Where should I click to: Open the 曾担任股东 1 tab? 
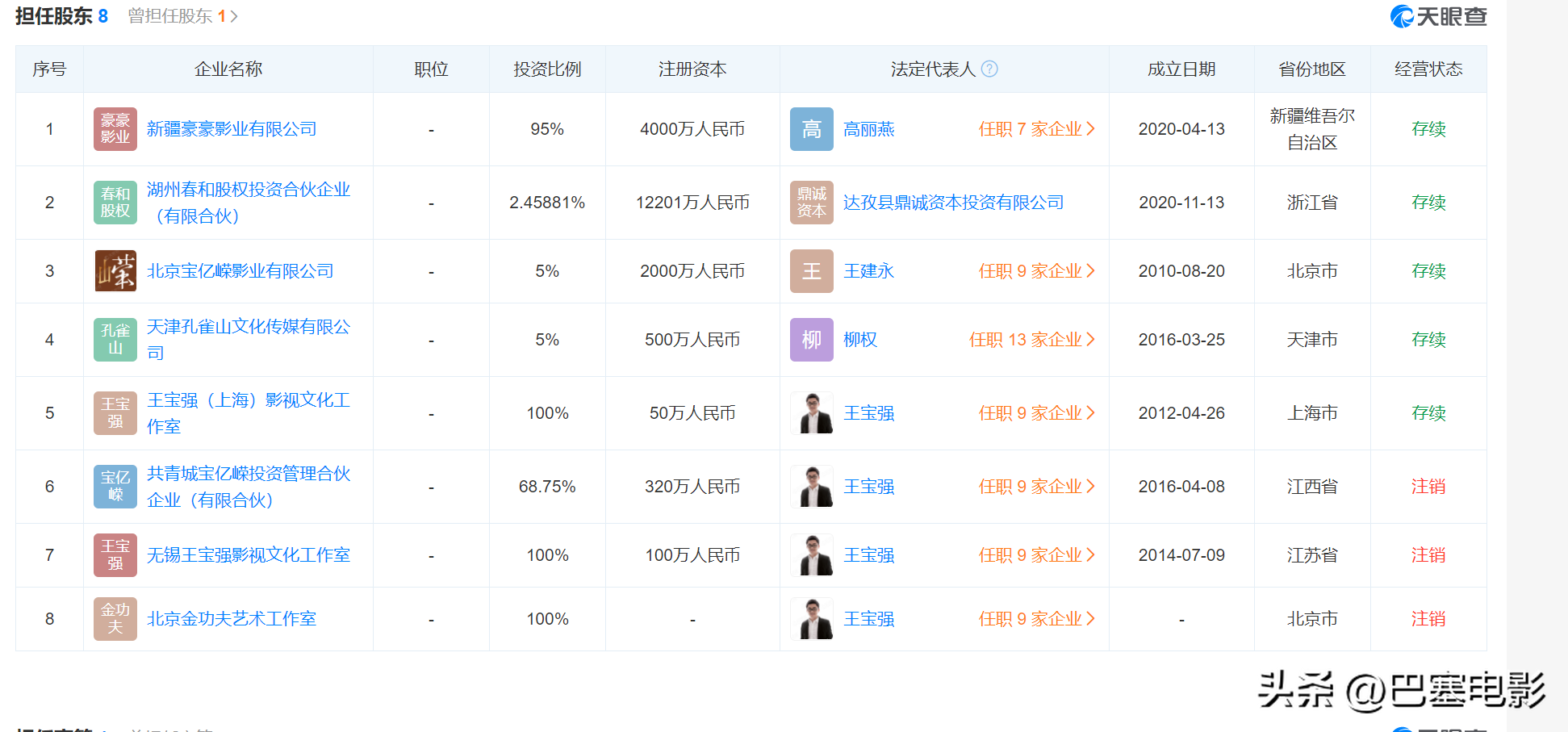pos(182,16)
